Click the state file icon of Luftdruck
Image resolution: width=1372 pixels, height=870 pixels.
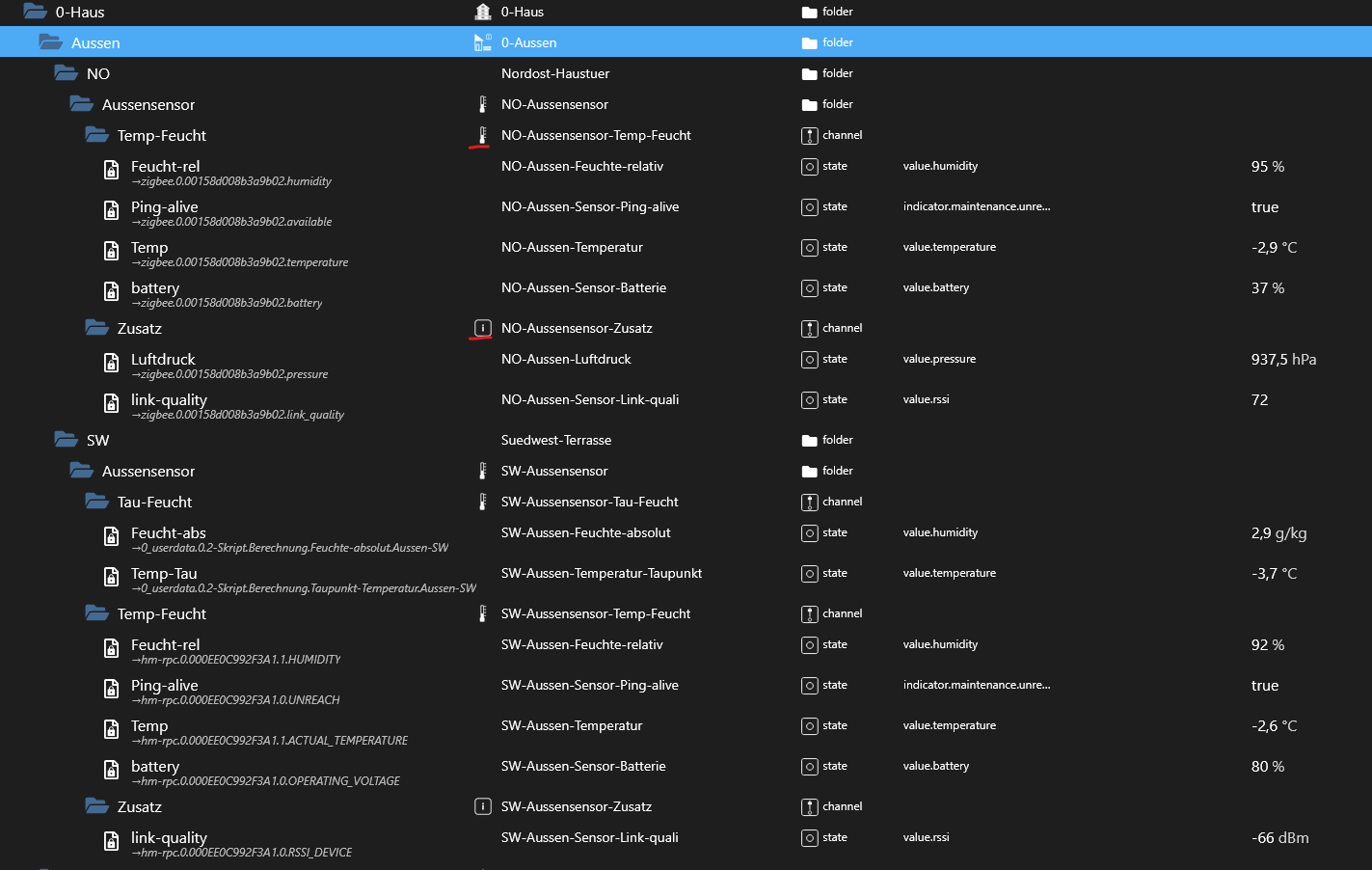pos(112,364)
